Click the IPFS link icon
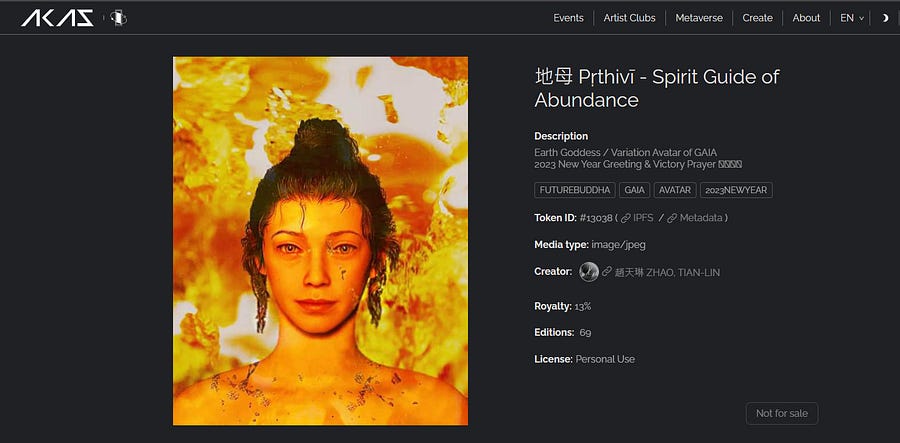The height and width of the screenshot is (443, 900). [x=626, y=218]
